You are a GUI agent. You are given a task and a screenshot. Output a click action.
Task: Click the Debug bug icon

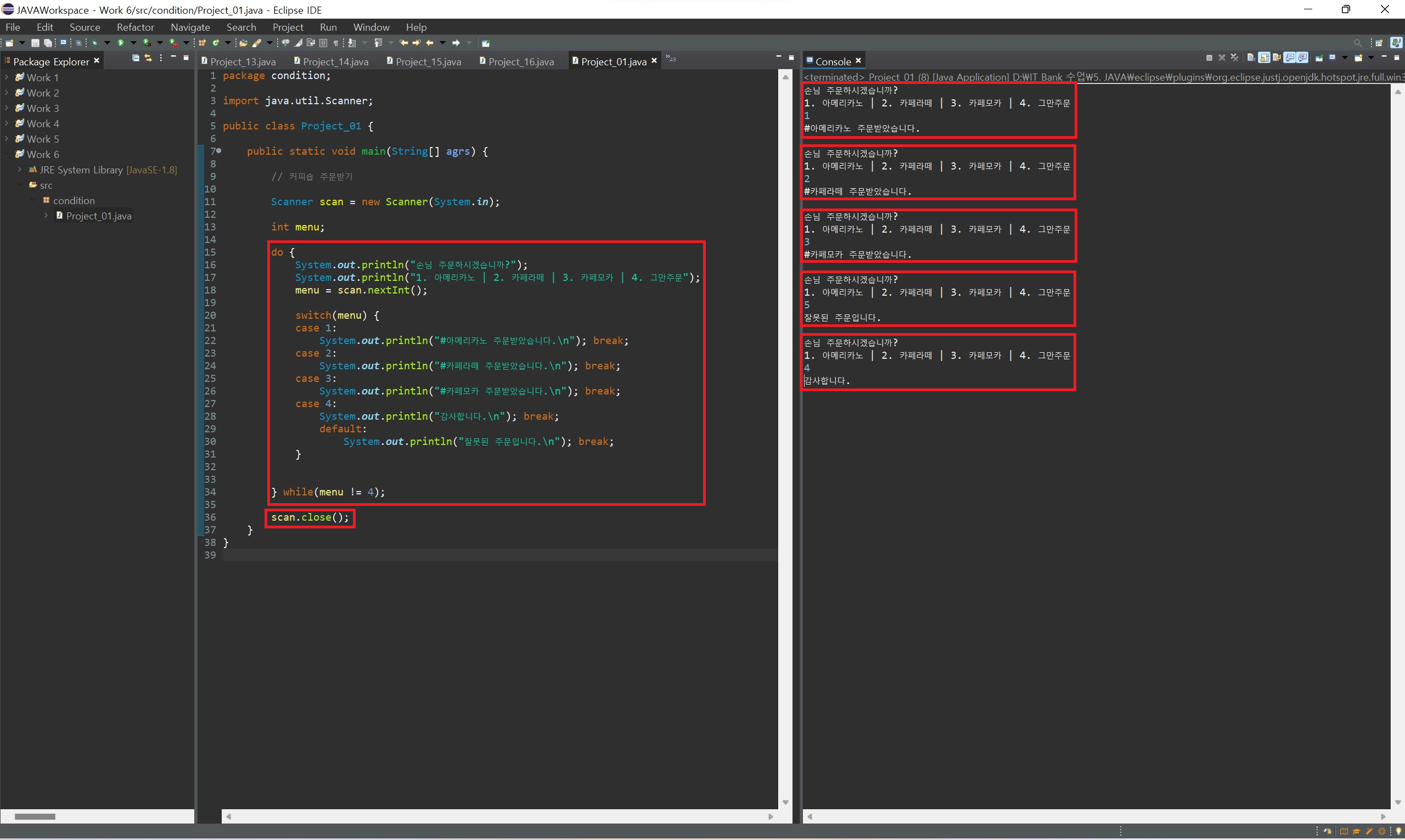[94, 43]
